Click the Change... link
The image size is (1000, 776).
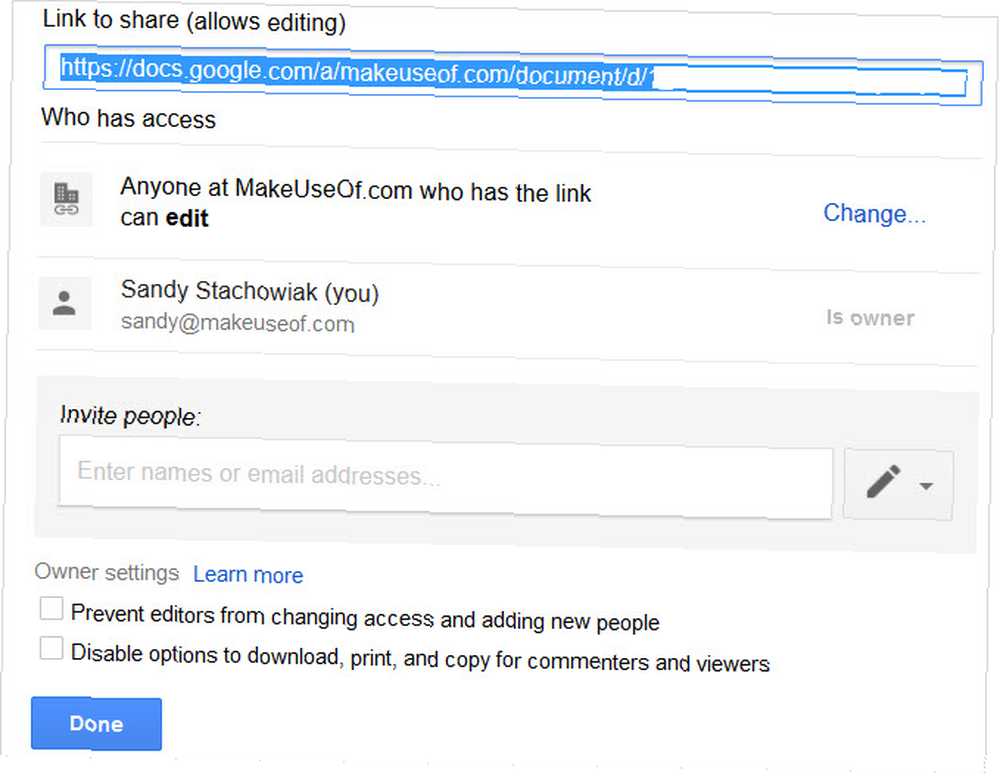tap(874, 214)
